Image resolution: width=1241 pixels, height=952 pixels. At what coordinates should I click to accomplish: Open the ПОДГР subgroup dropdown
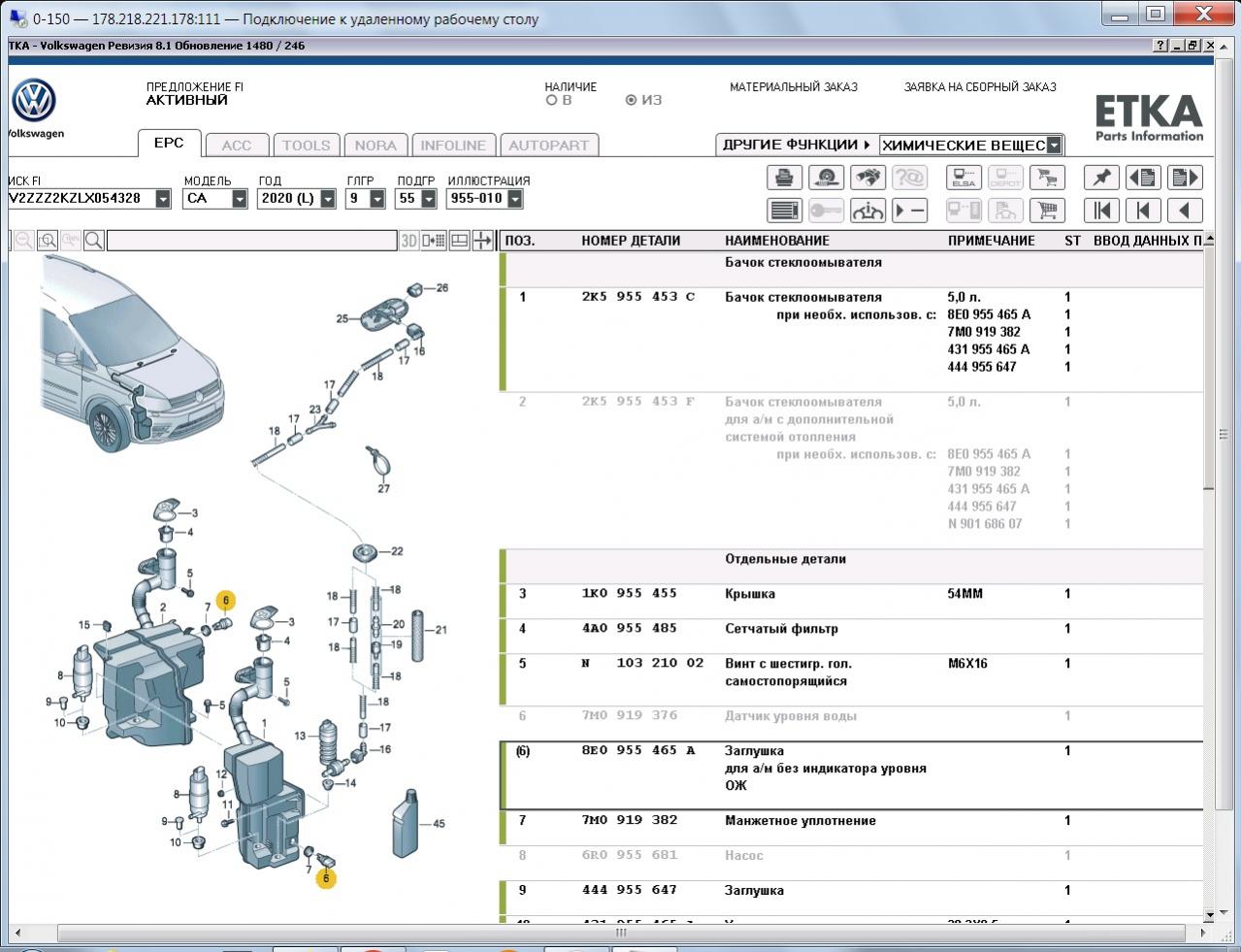coord(428,199)
